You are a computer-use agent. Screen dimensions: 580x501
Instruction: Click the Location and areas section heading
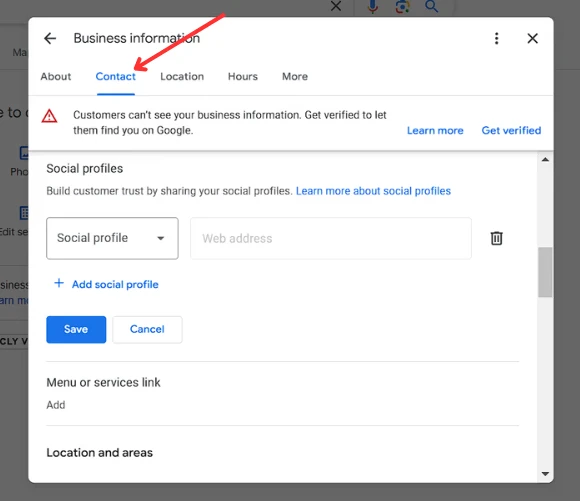(100, 453)
